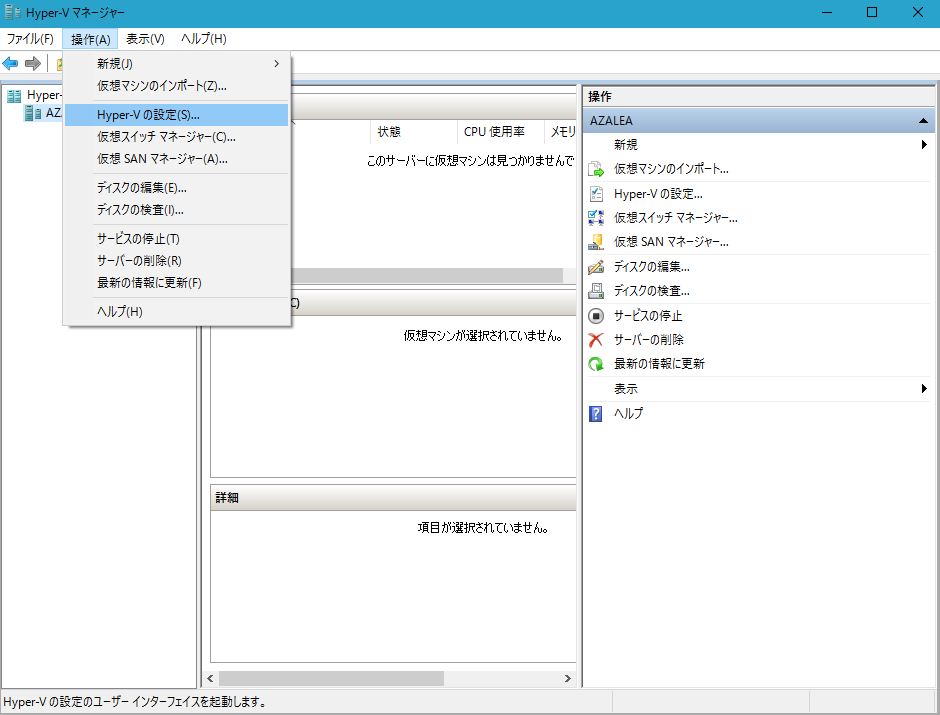This screenshot has width=940, height=715.
Task: Click the 操作 pane title header
Action: click(758, 96)
